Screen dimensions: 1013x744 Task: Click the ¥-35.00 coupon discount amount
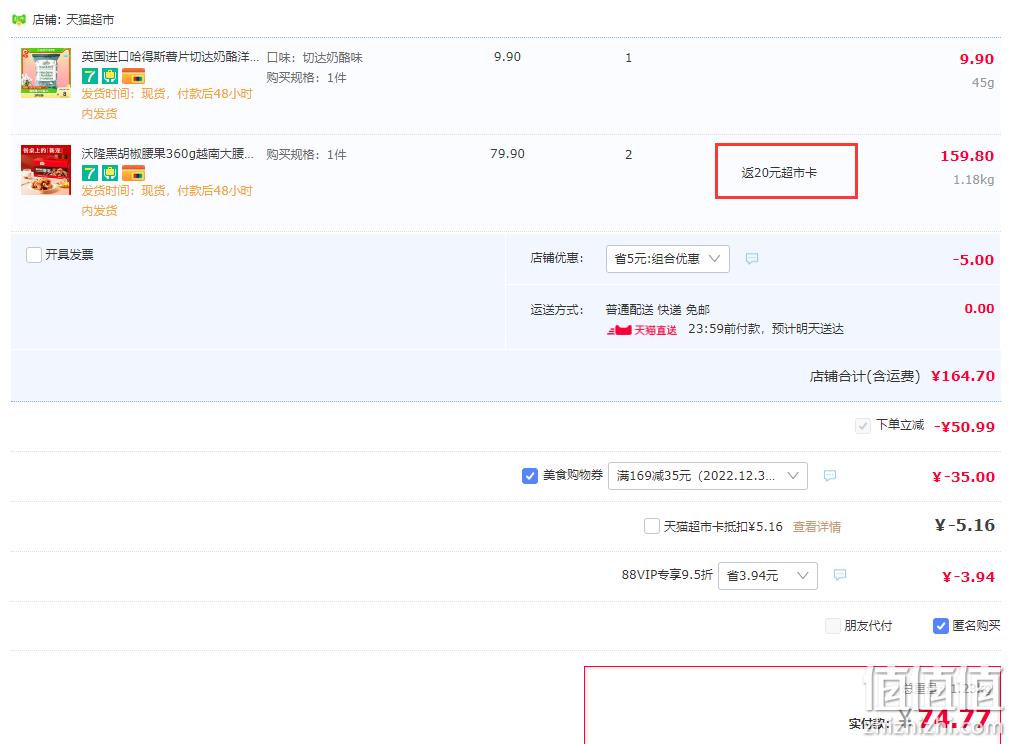(963, 477)
